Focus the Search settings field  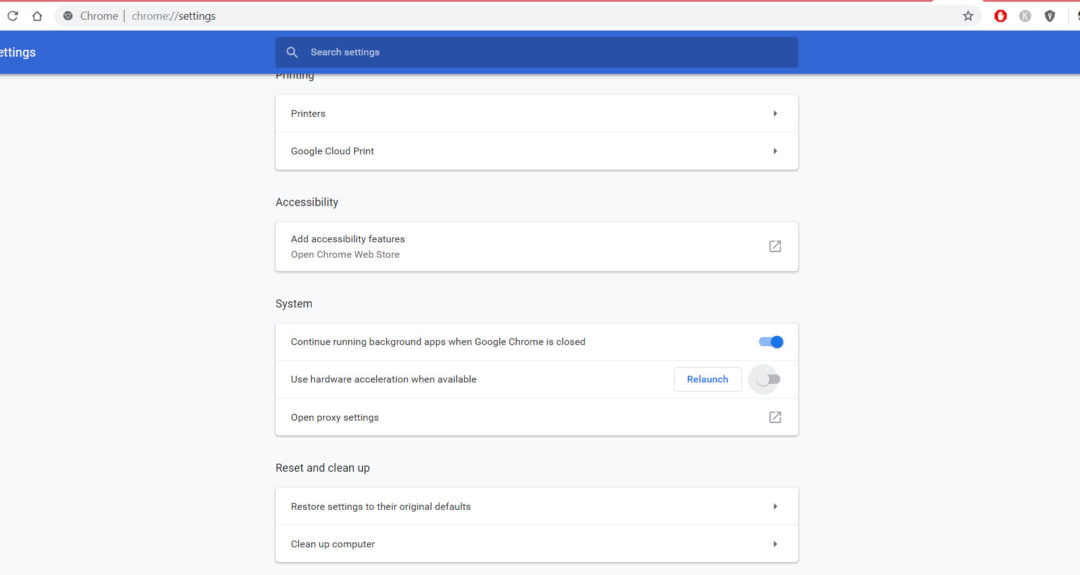pos(537,52)
